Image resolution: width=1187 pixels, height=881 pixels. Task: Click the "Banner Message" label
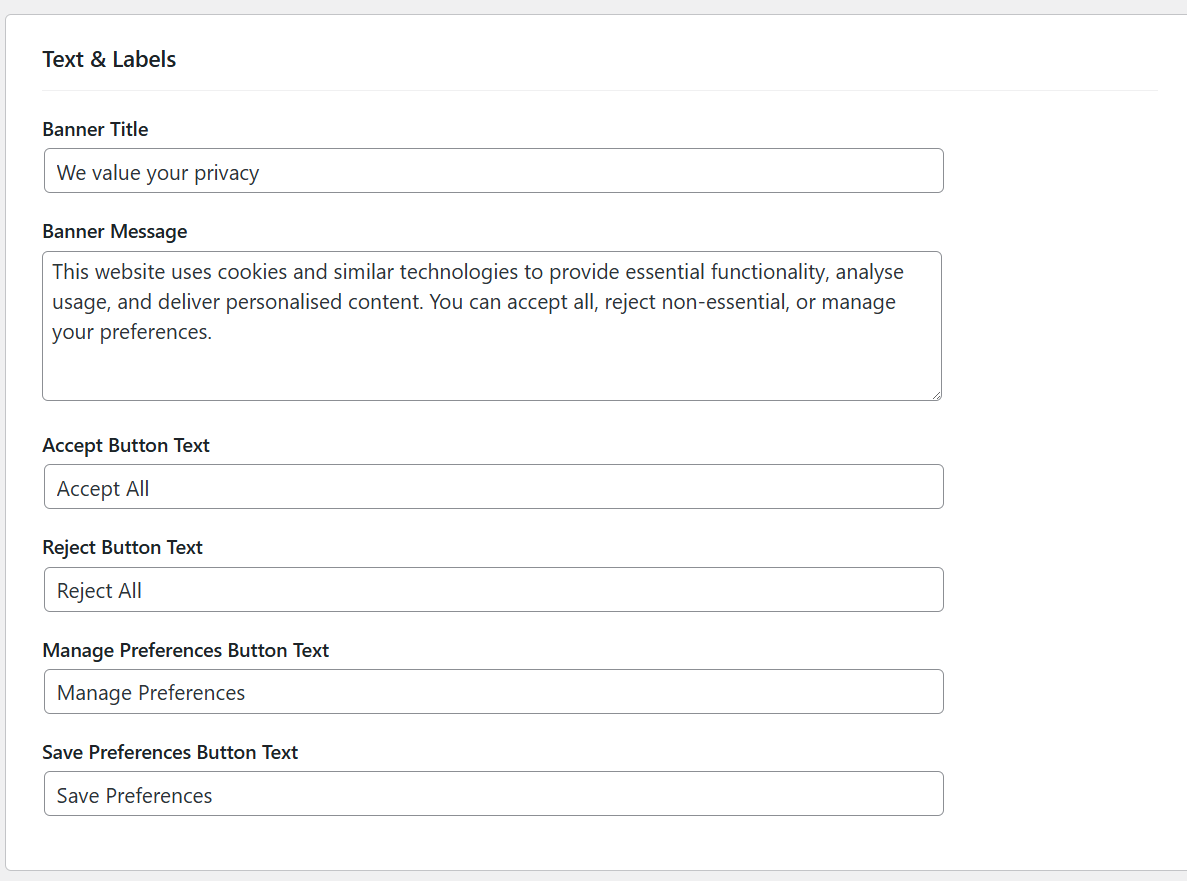pyautogui.click(x=115, y=231)
